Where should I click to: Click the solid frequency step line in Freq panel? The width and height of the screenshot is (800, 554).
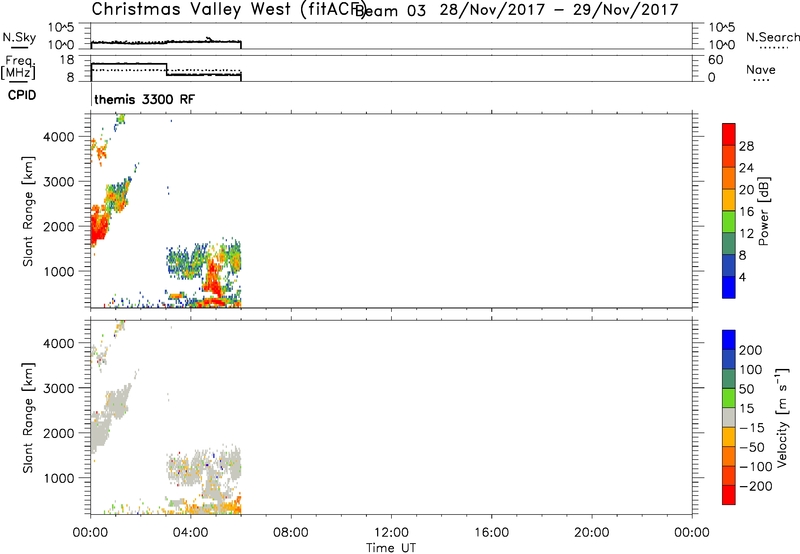(x=166, y=69)
